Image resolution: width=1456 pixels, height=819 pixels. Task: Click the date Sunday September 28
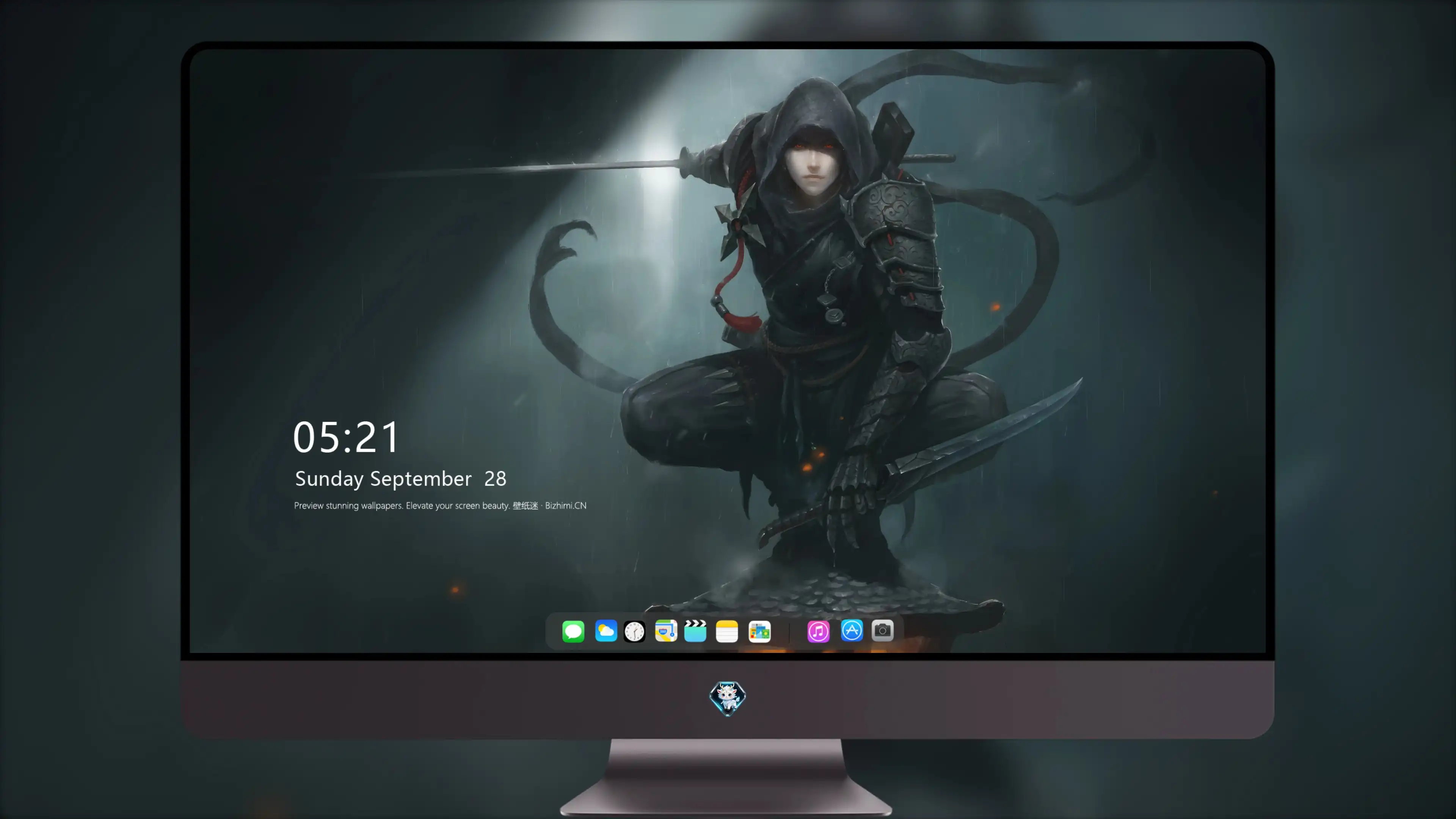point(401,479)
